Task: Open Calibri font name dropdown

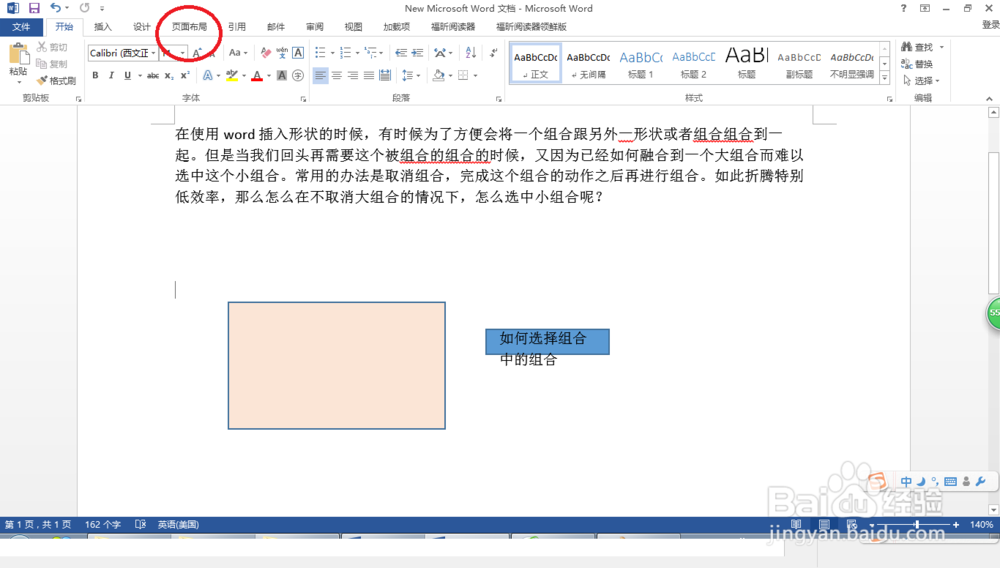Action: (153, 53)
